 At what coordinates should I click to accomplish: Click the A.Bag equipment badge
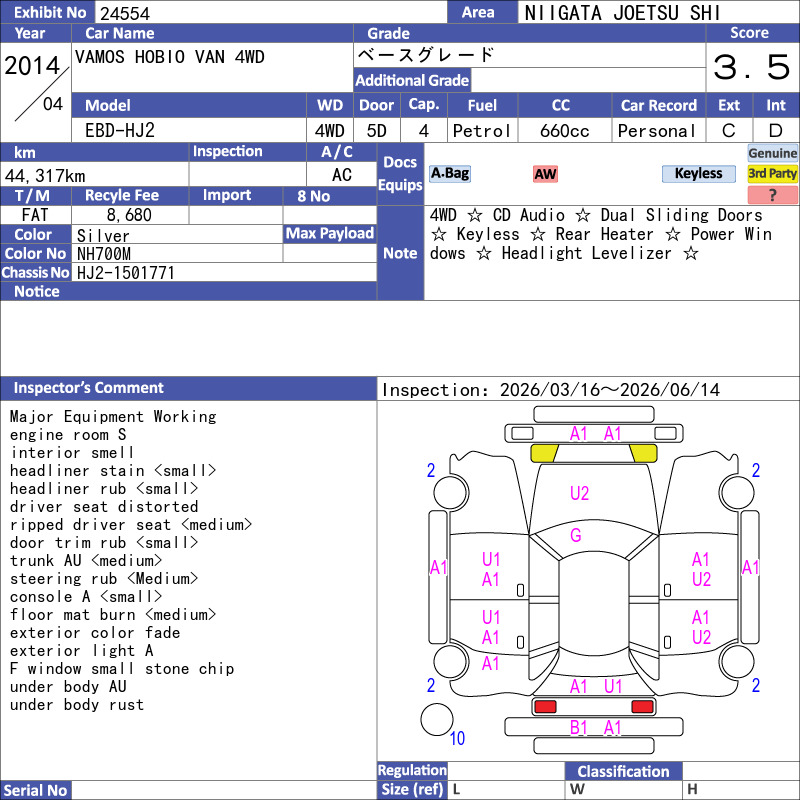[x=449, y=173]
